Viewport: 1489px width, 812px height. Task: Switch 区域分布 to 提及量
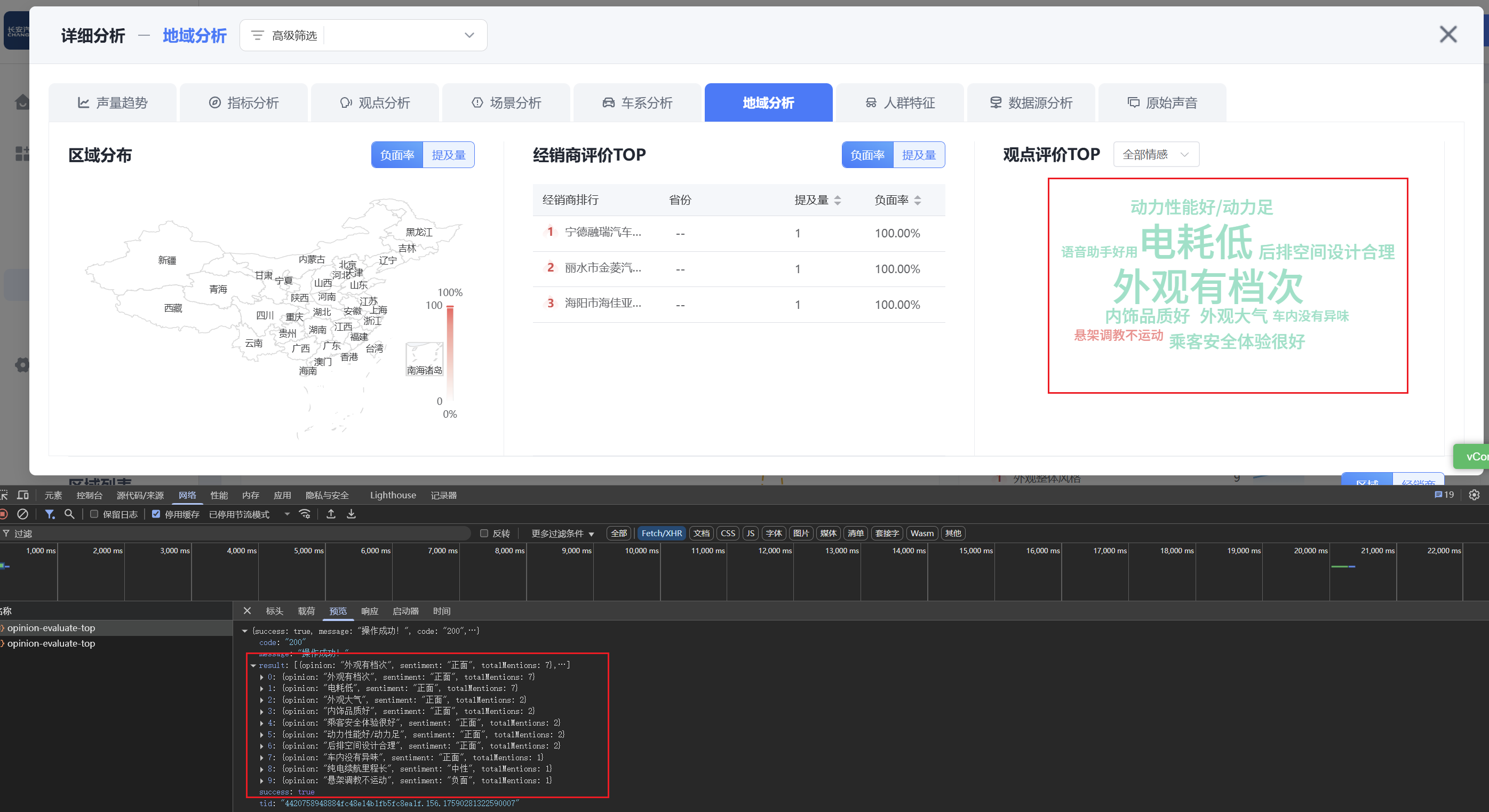(x=449, y=155)
